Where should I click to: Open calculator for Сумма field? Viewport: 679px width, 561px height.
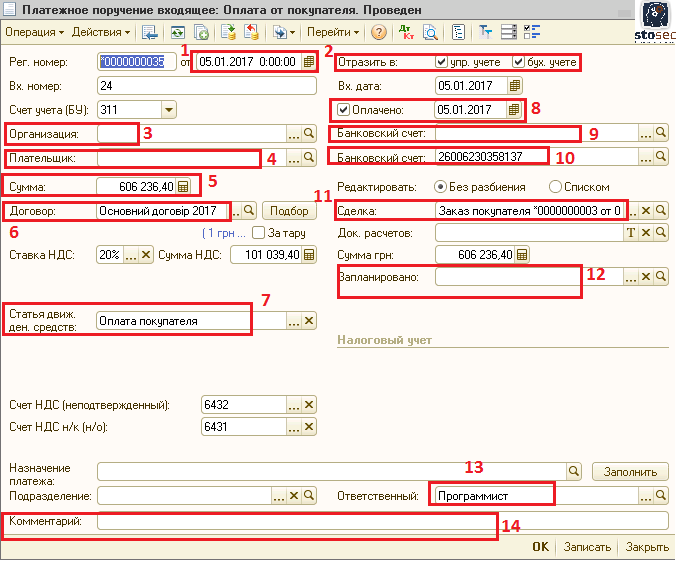(x=184, y=187)
